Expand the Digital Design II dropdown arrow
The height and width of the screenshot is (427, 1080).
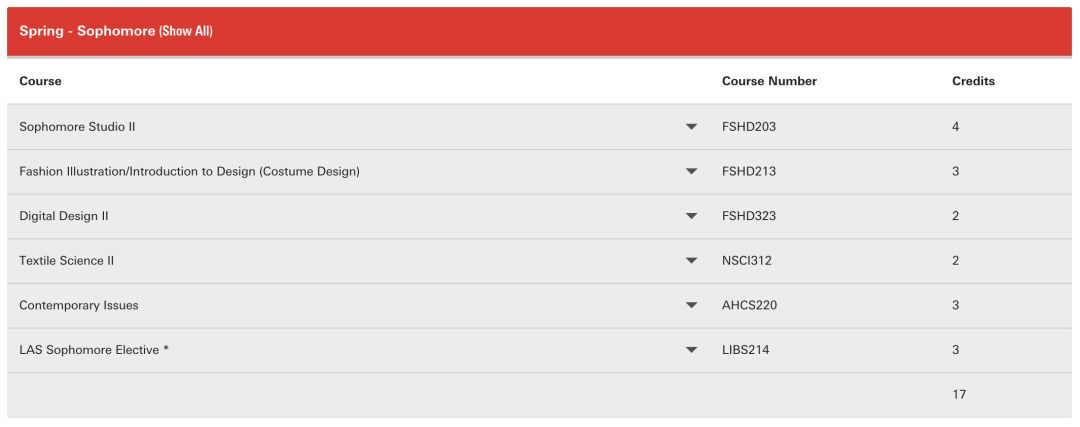pyautogui.click(x=691, y=216)
